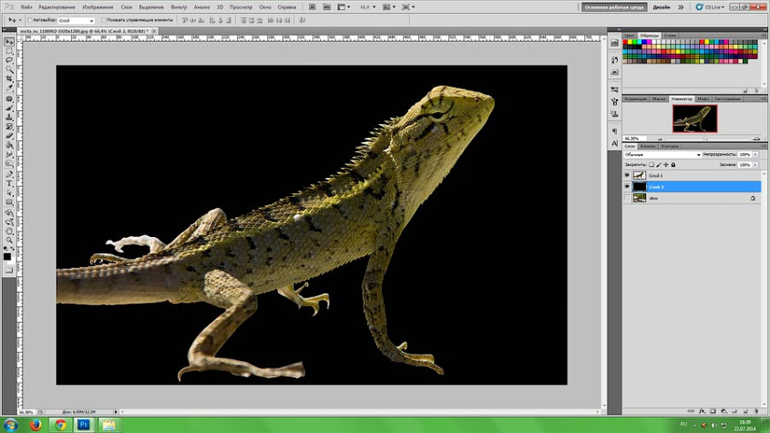Toggle the Автовыбор checkbox in options bar
The height and width of the screenshot is (433, 770).
click(x=30, y=20)
